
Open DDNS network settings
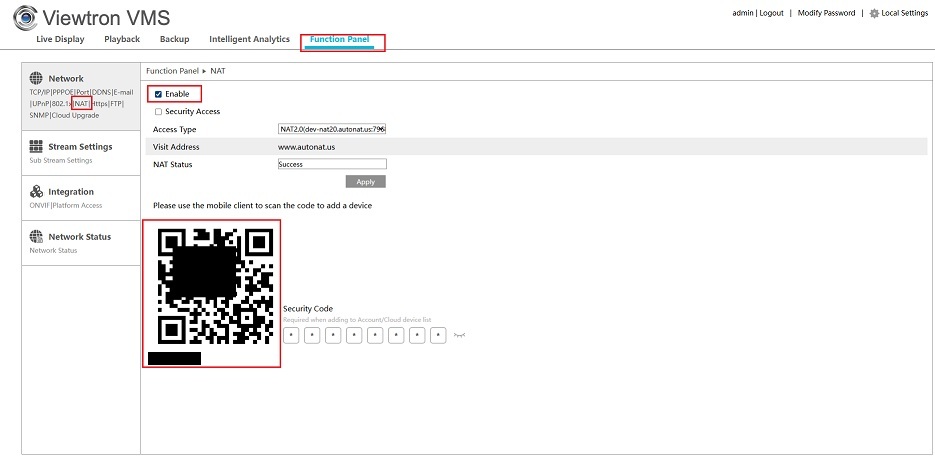tap(101, 92)
